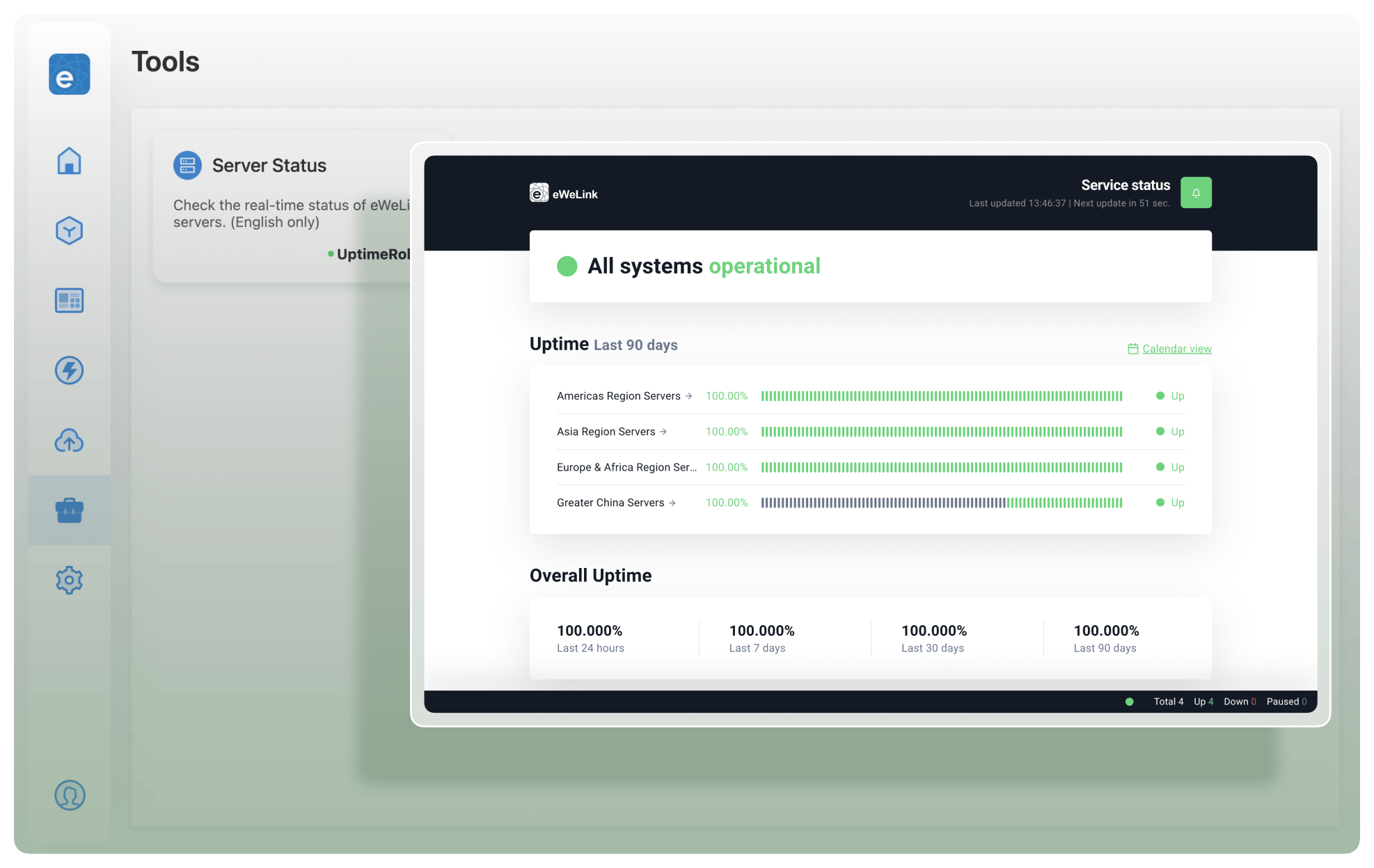Expand Greater China Servers details arrow
Viewport: 1374px width, 868px height.
[x=672, y=503]
